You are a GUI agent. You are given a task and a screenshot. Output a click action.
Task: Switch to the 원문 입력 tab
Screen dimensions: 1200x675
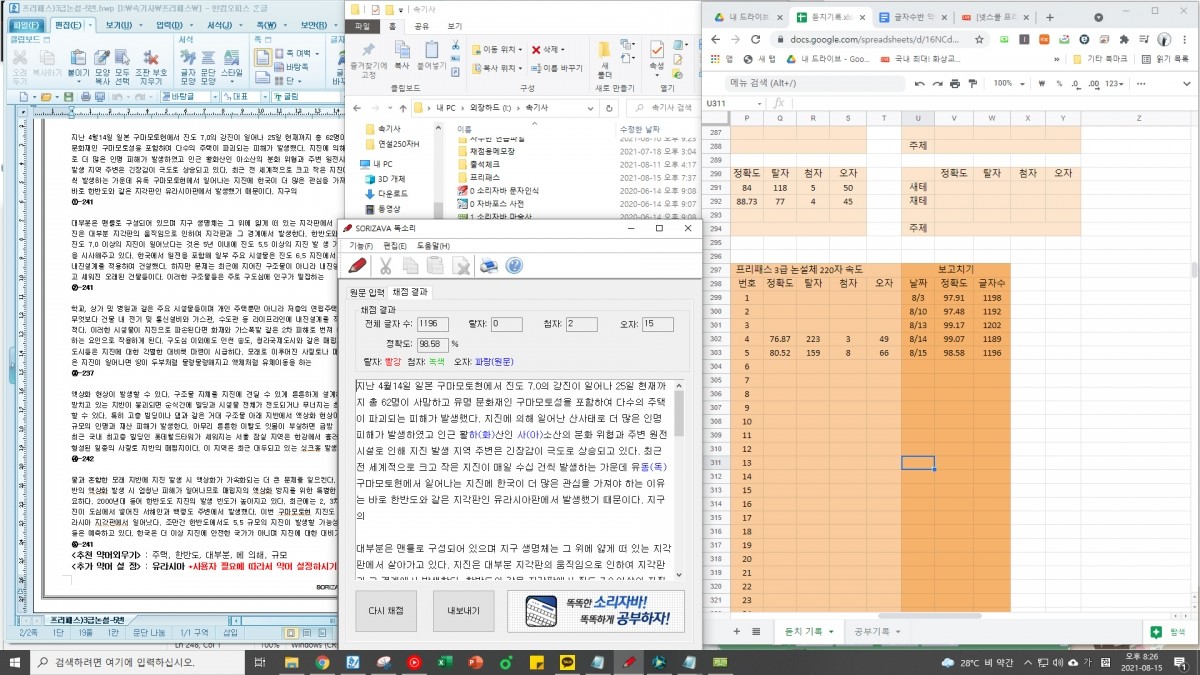coord(365,291)
